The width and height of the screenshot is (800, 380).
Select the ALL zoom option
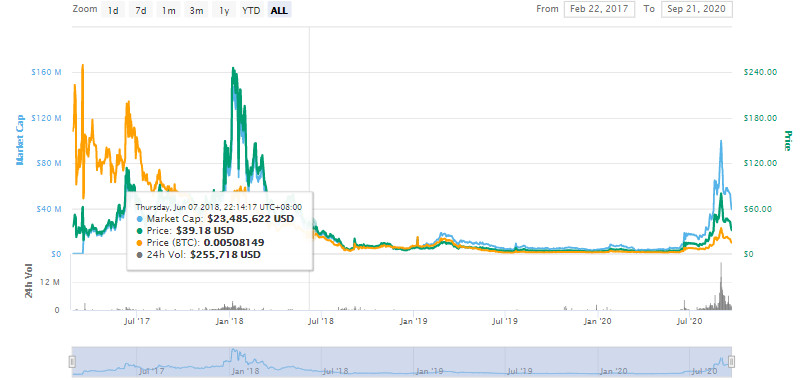pyautogui.click(x=279, y=10)
